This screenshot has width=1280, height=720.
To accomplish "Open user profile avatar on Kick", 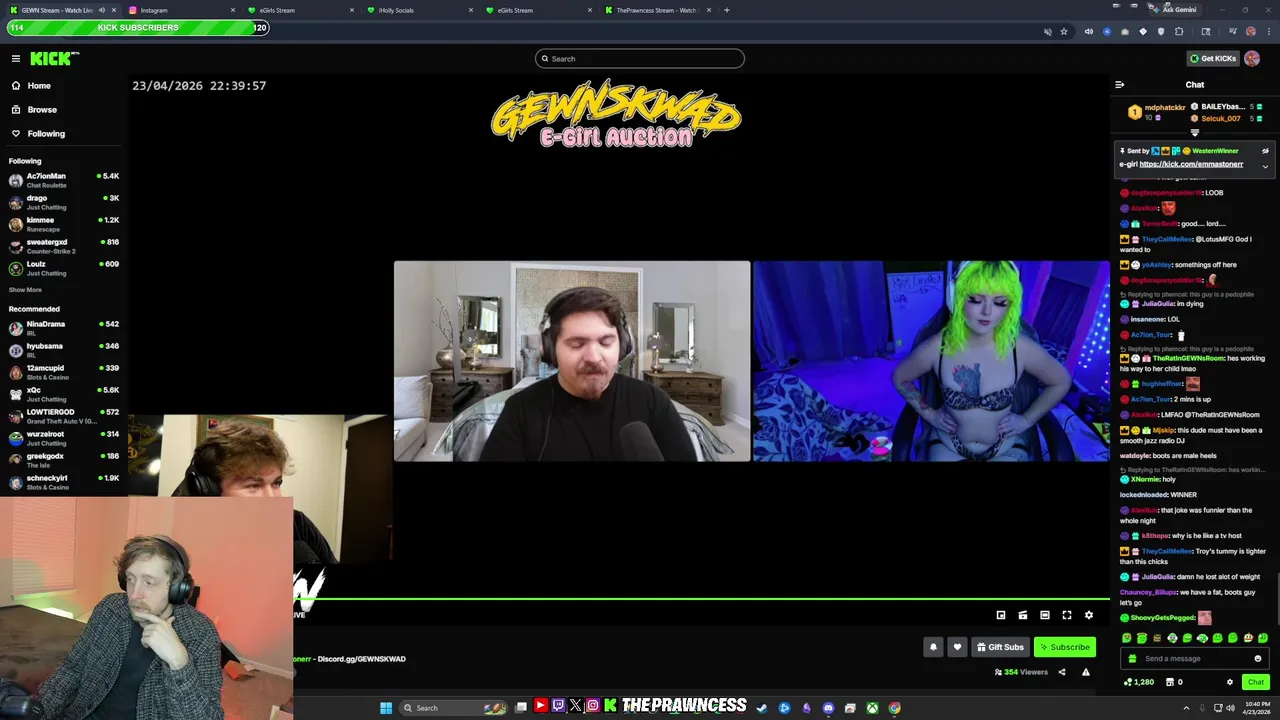I will 1252,58.
